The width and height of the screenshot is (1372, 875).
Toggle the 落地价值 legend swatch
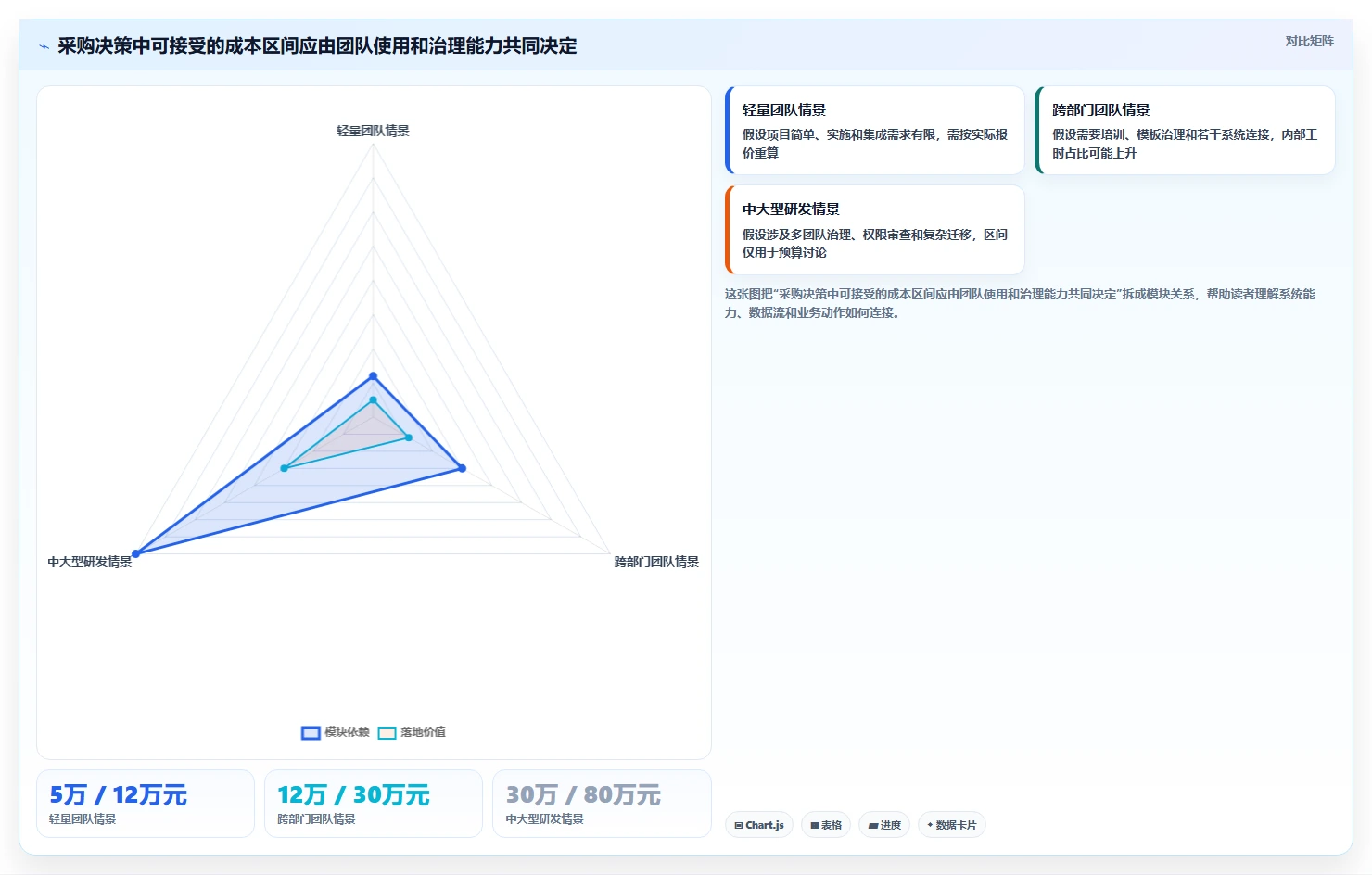(387, 732)
